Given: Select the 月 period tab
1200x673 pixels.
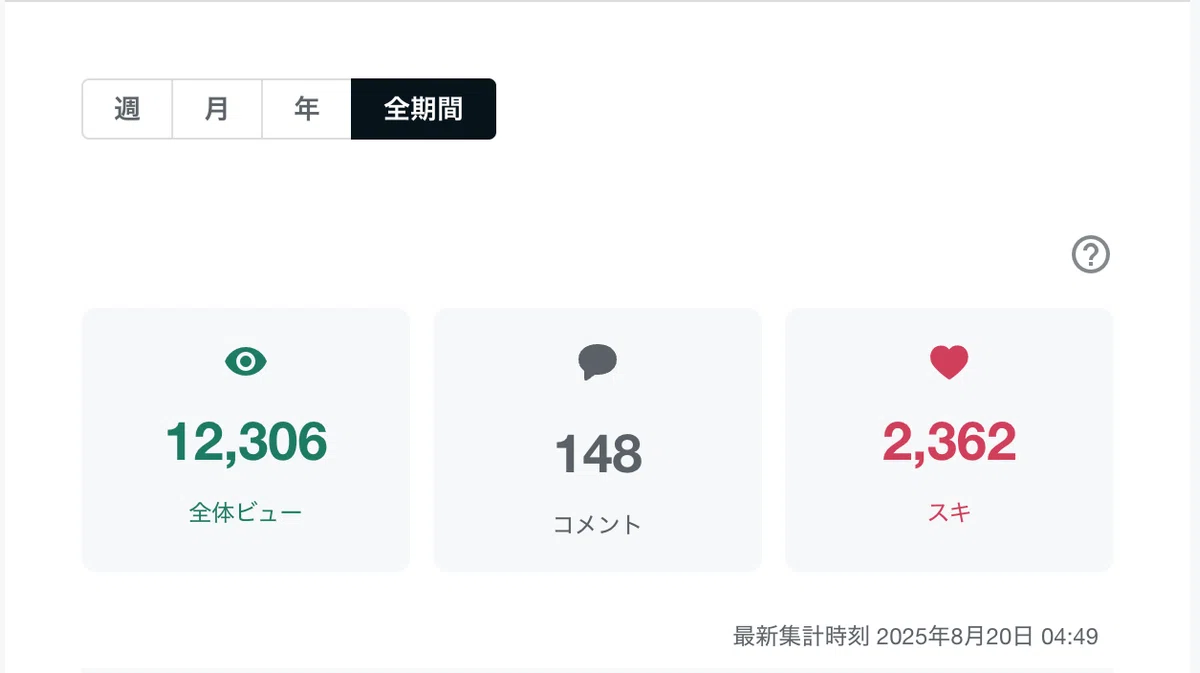Looking at the screenshot, I should tap(217, 109).
